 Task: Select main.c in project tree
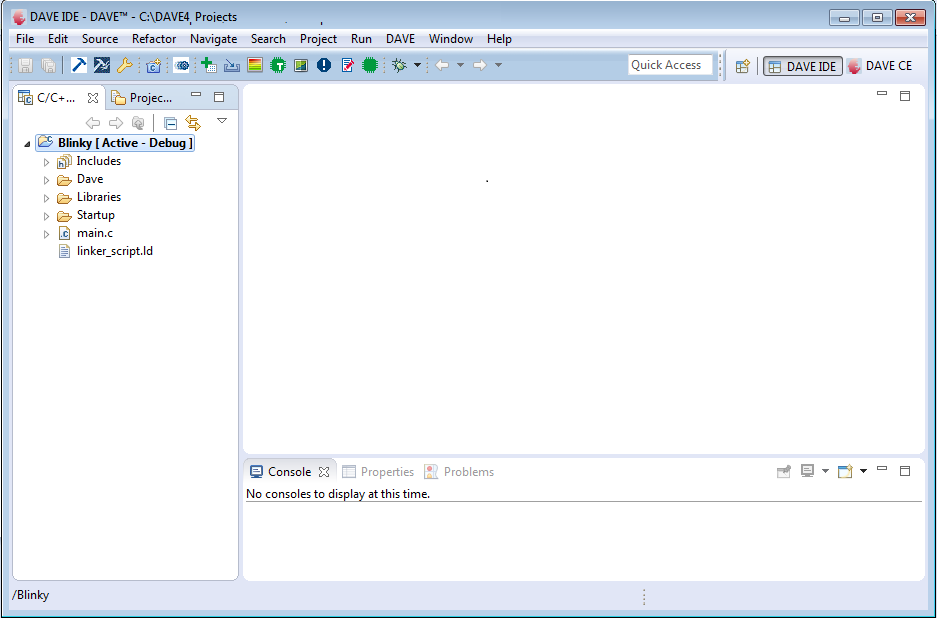pos(86,233)
